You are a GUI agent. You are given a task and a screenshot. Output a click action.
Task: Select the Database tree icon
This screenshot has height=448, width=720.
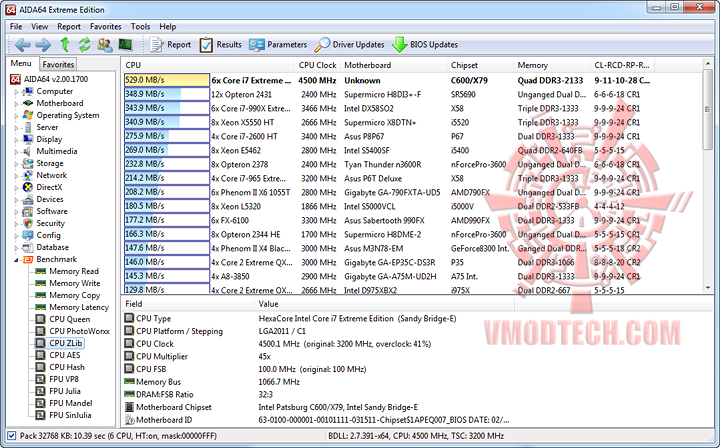pos(28,247)
